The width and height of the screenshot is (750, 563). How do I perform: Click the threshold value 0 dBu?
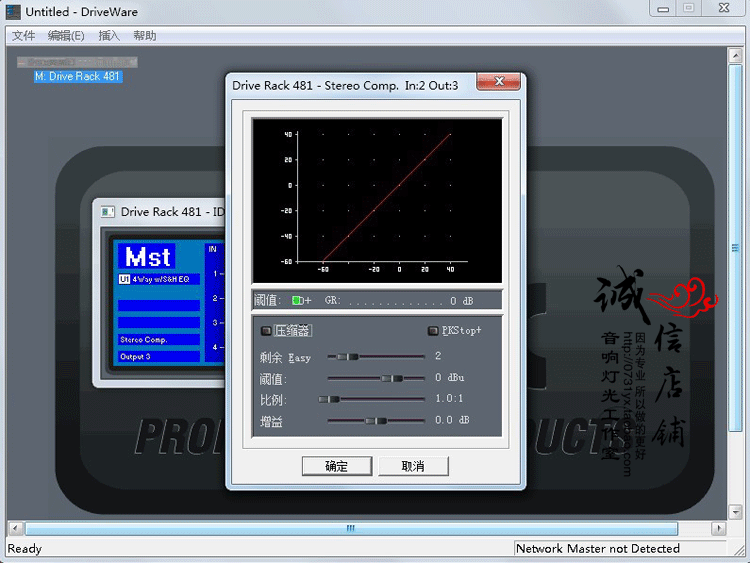tap(450, 377)
